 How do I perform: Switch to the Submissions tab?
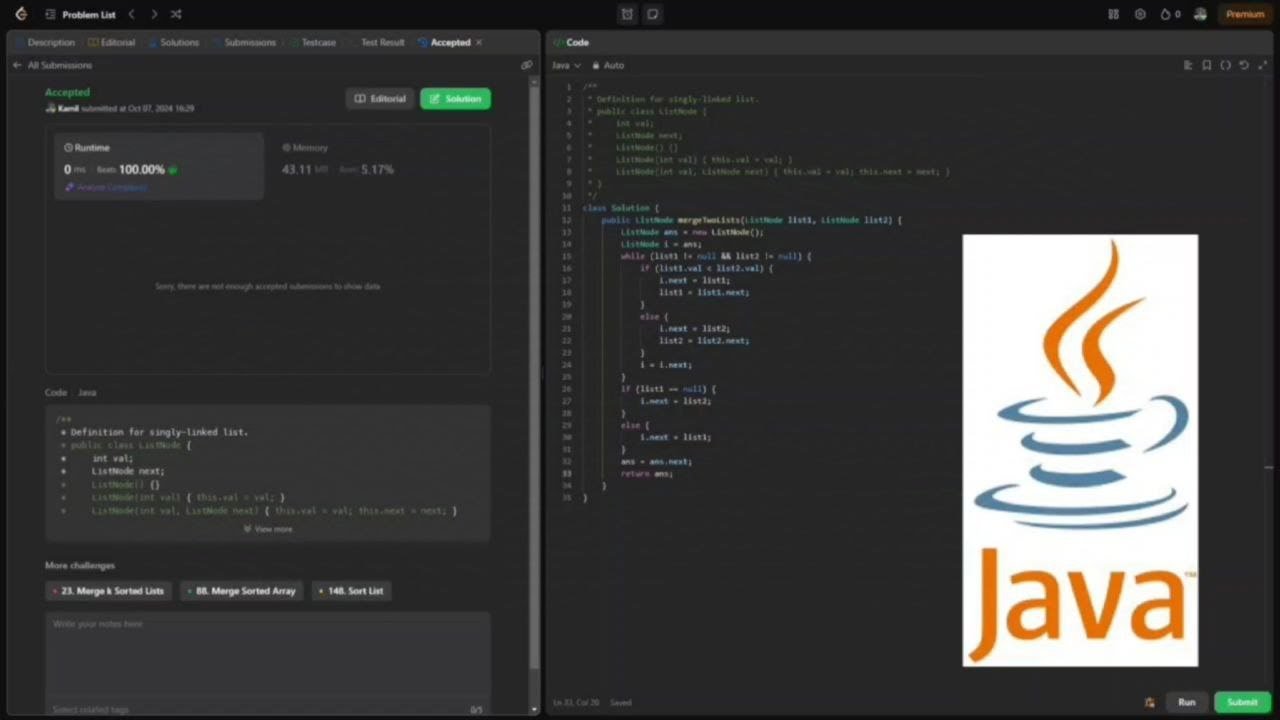(244, 43)
